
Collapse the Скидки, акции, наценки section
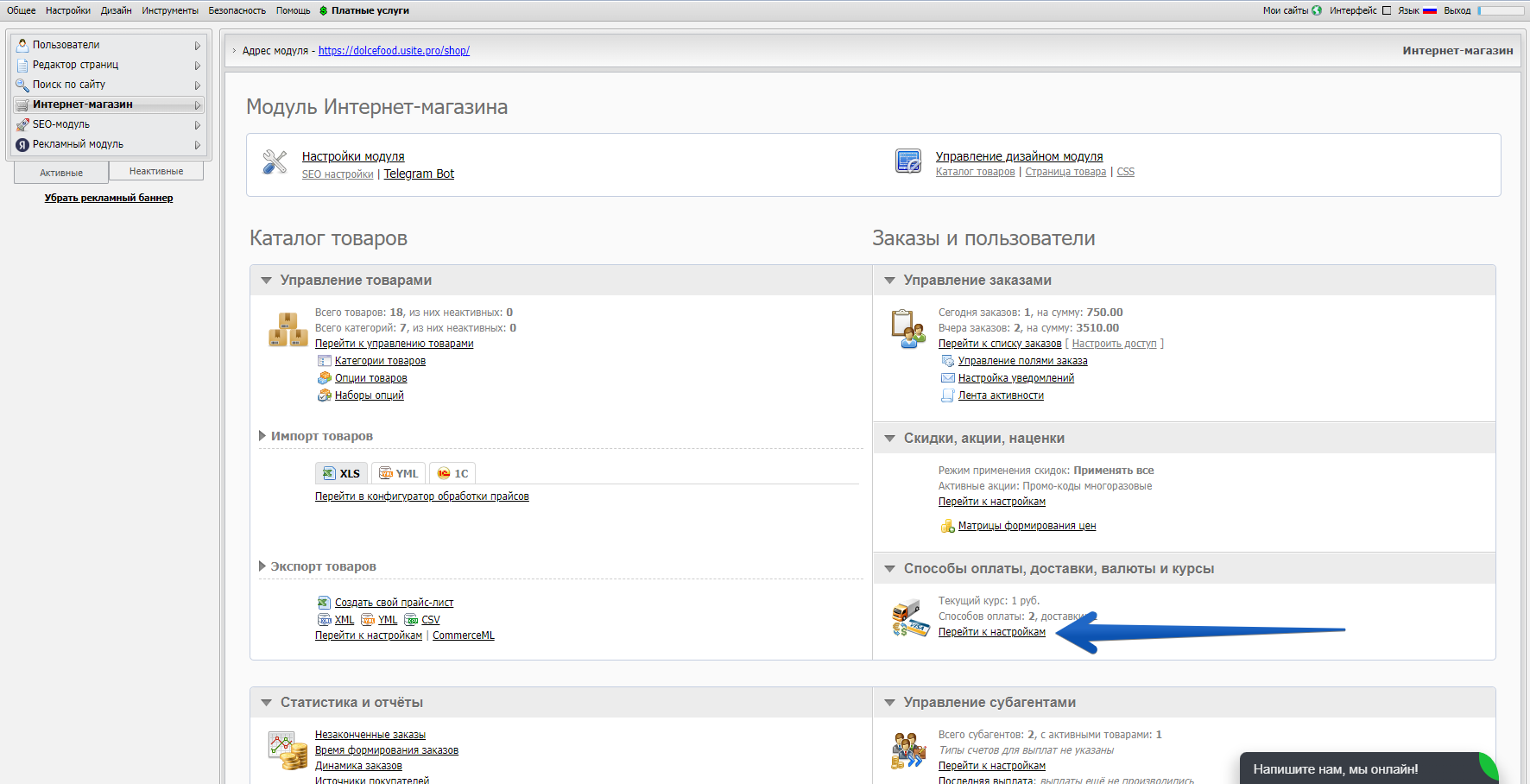coord(889,439)
